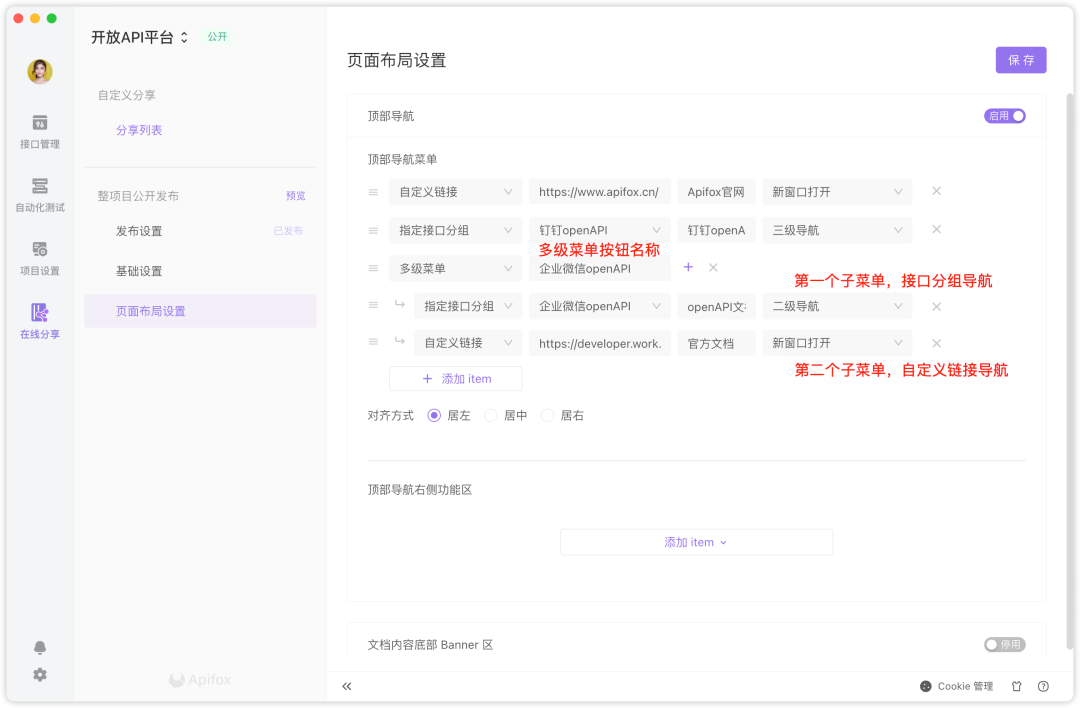Edit the Apifox官网 name field
Viewport: 1080px width, 708px height.
click(716, 192)
